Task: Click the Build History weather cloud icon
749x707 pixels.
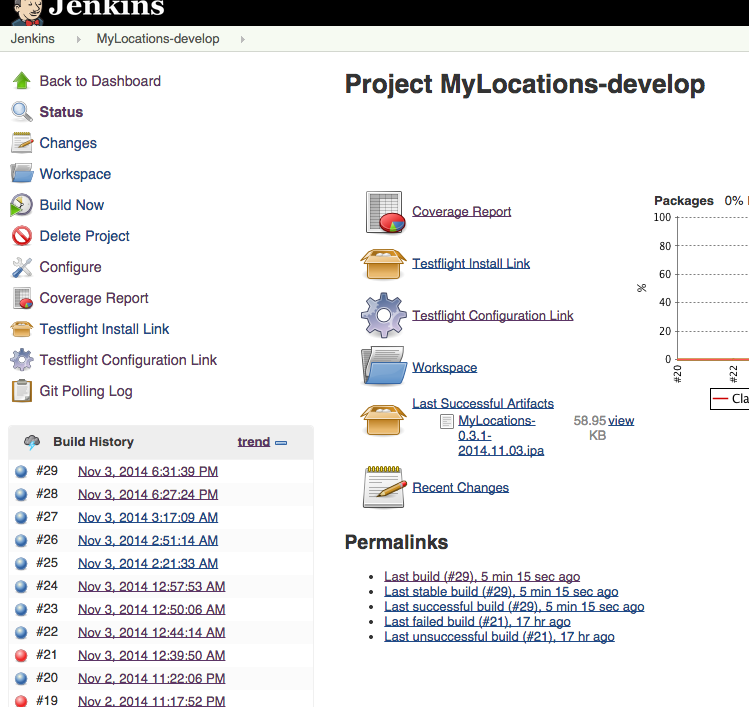Action: coord(32,442)
